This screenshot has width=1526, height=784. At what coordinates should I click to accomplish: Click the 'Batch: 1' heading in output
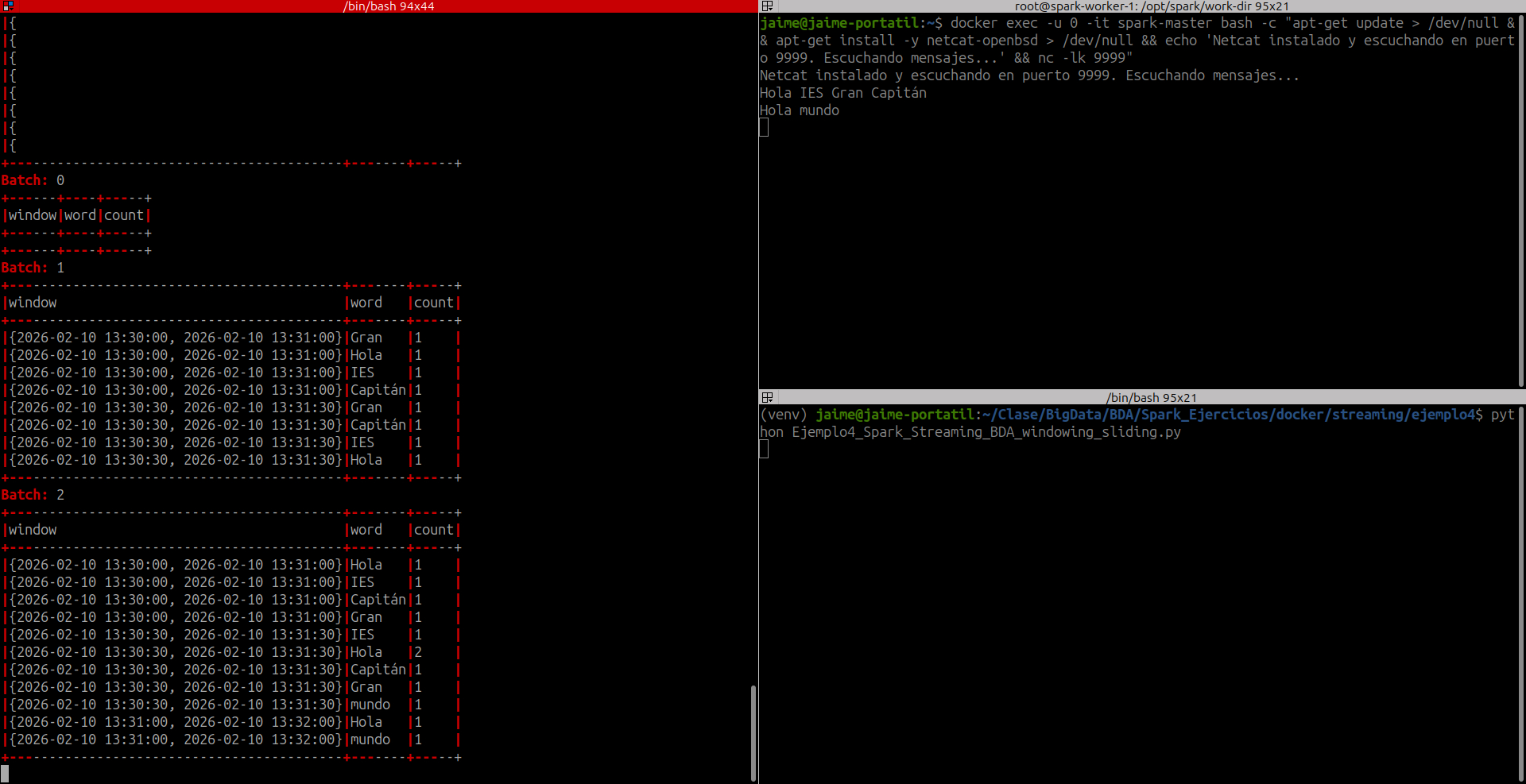pos(33,268)
